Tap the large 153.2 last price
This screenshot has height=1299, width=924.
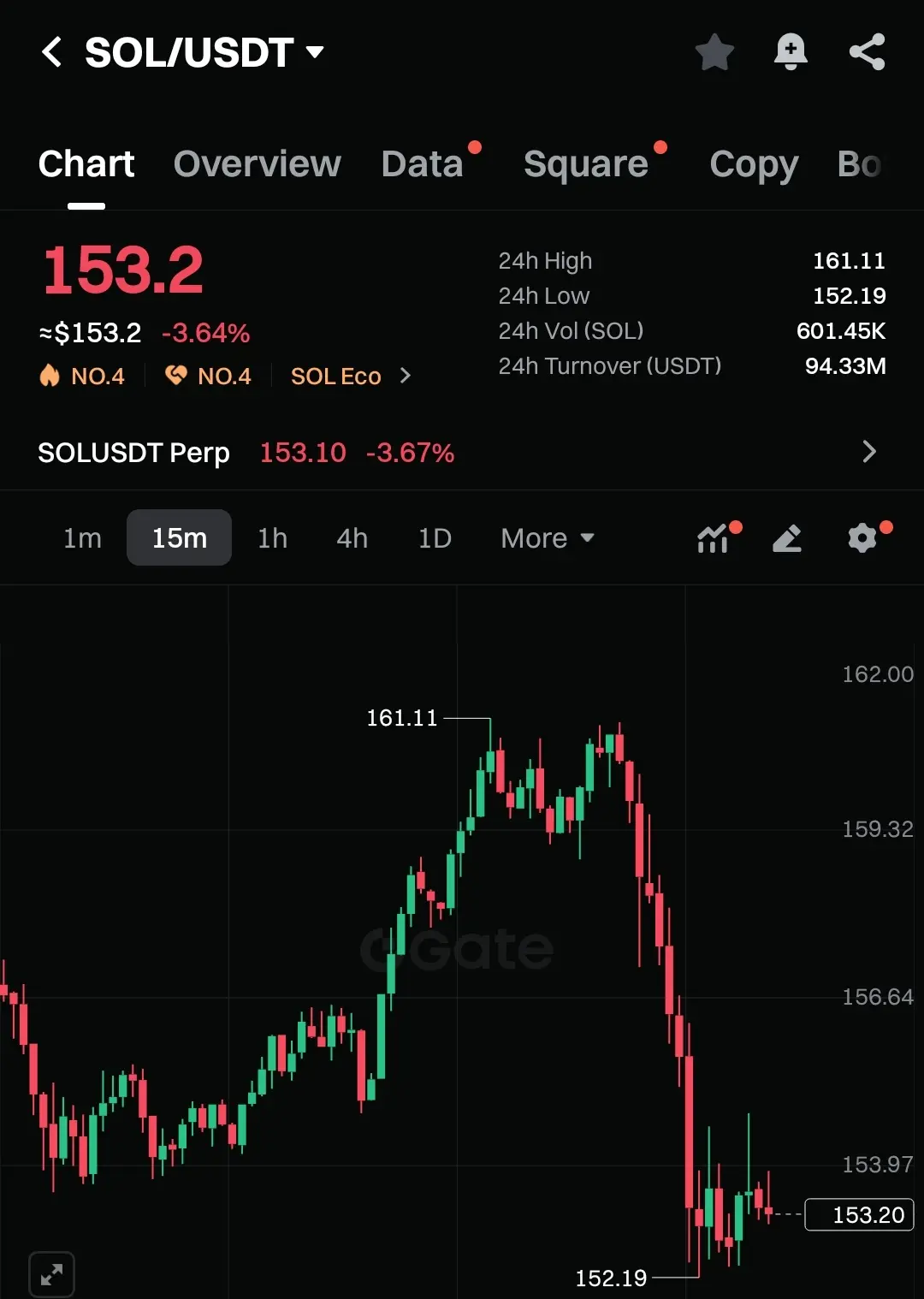[x=123, y=270]
